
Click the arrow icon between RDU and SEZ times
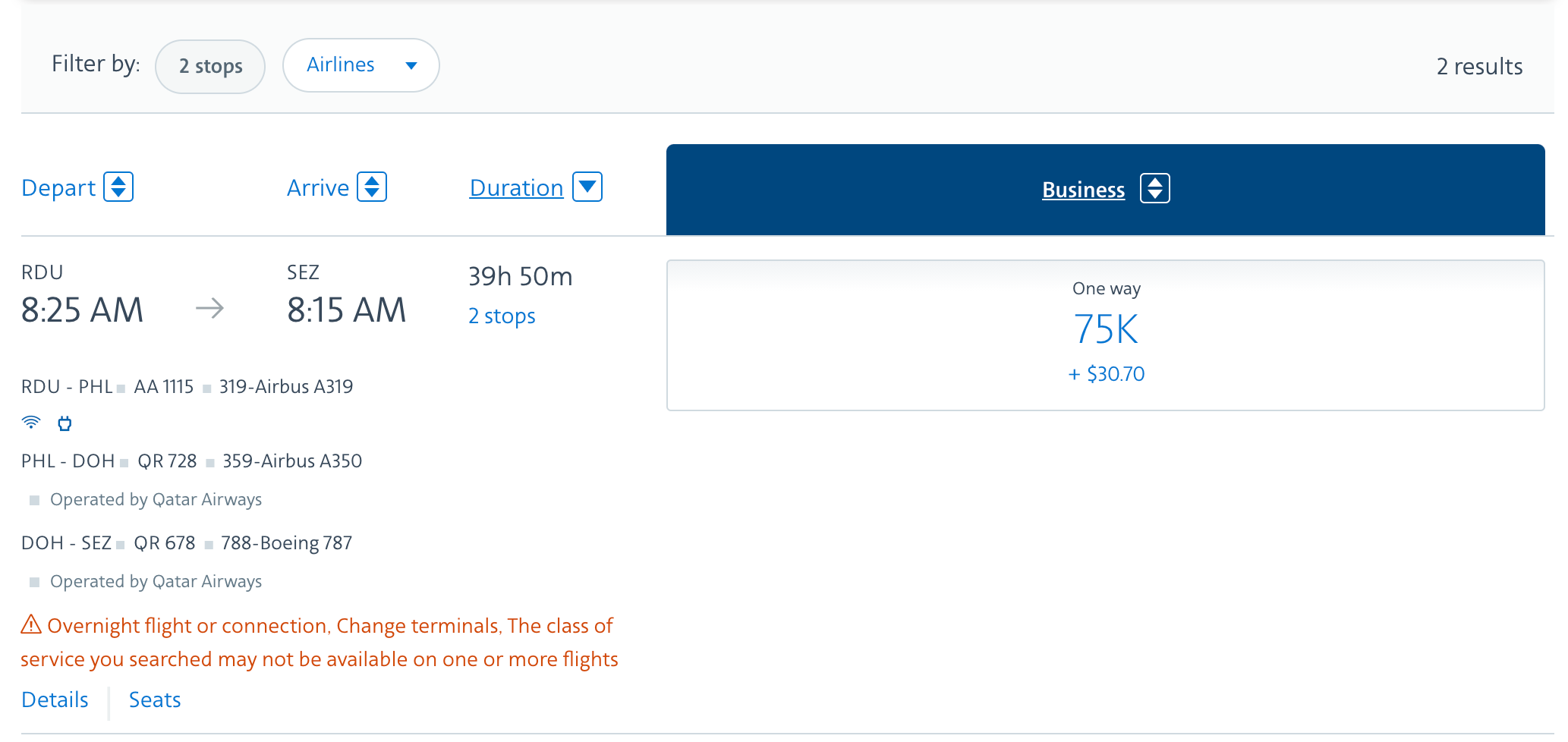click(x=211, y=309)
